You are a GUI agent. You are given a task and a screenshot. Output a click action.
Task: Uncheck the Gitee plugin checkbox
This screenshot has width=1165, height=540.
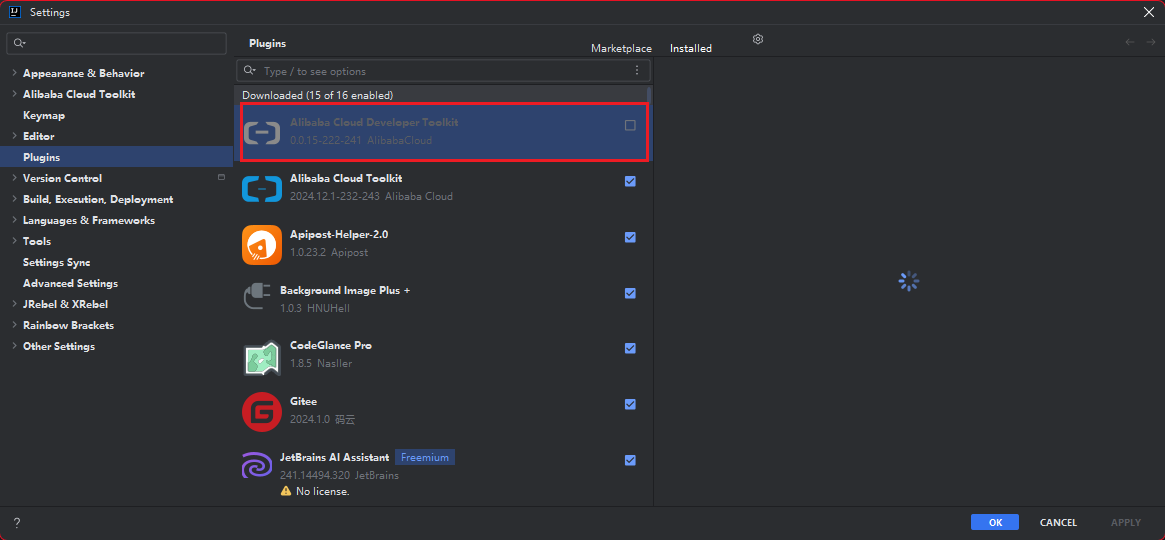click(630, 404)
